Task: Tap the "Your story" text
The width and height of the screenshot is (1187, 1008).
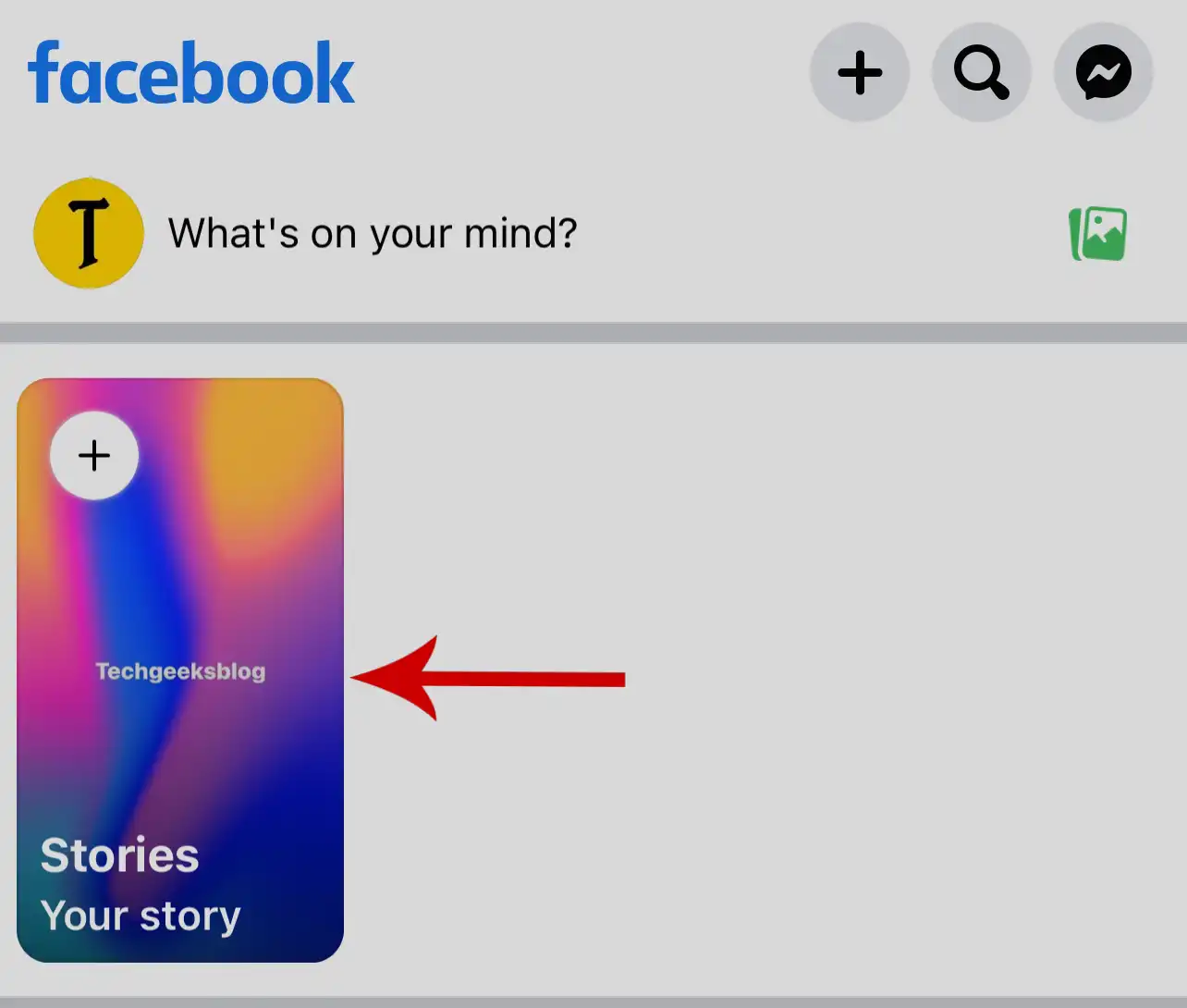Action: [141, 916]
